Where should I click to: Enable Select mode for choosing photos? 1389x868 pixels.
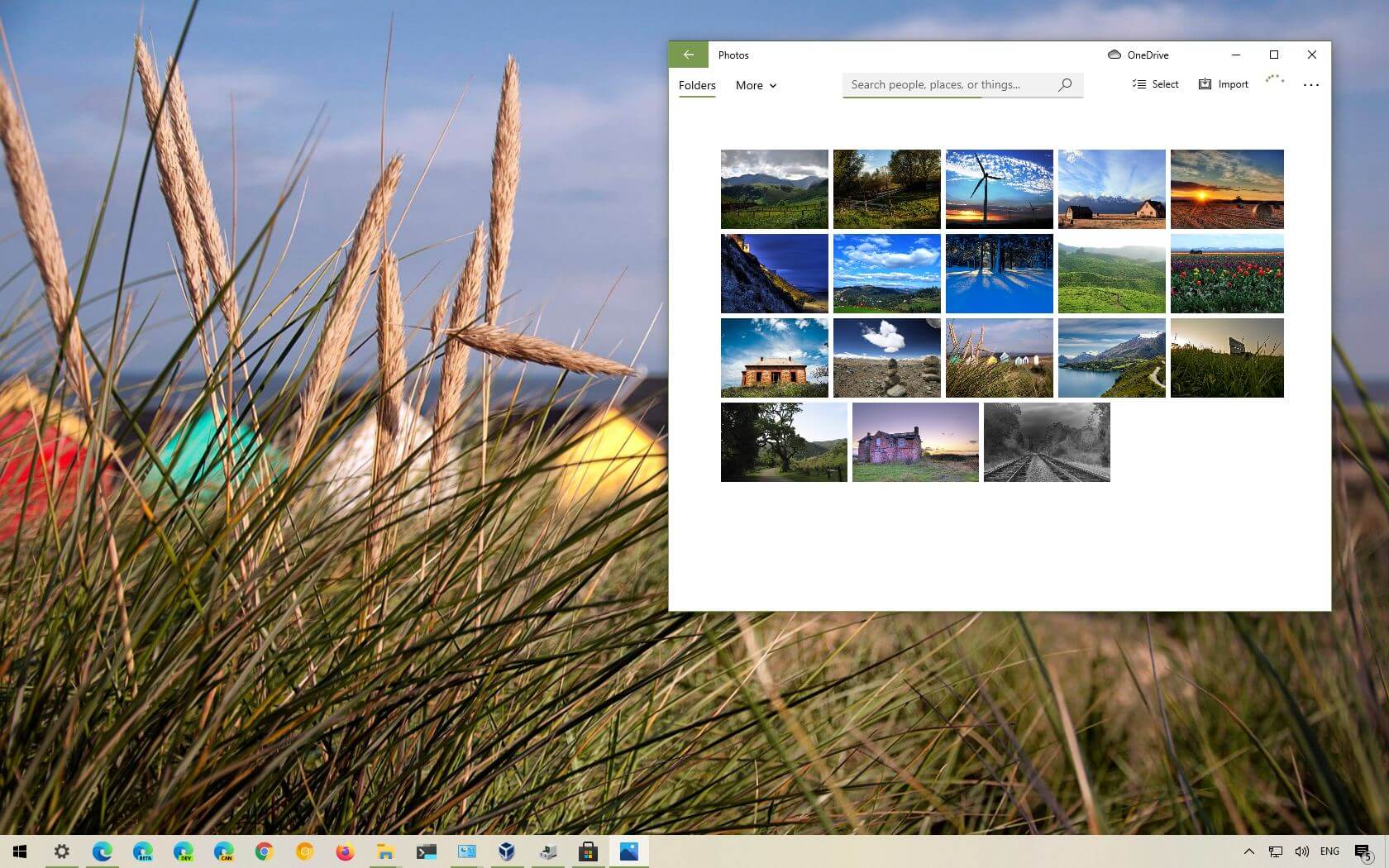point(1155,83)
